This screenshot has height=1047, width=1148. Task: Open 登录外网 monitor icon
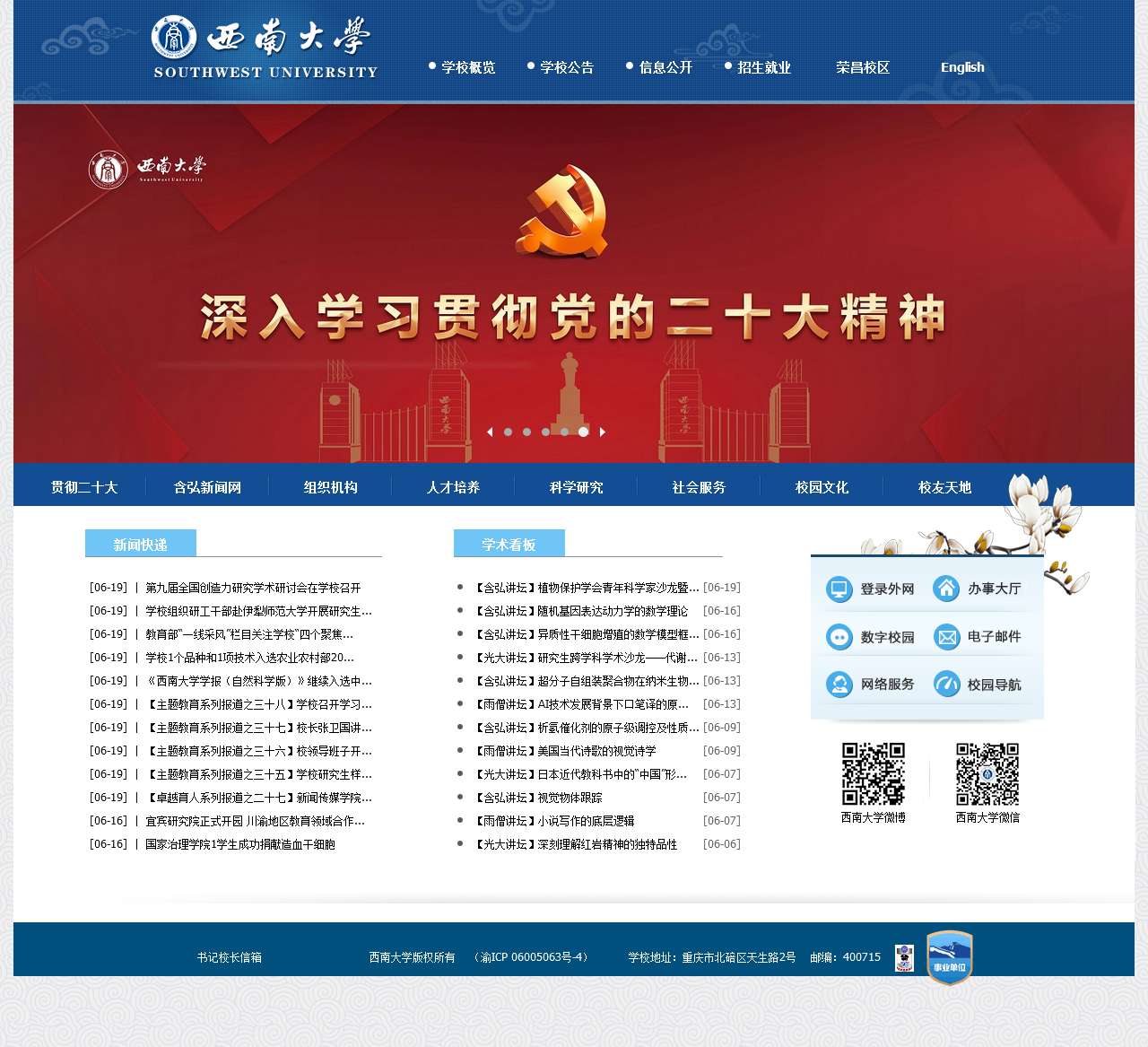click(839, 589)
